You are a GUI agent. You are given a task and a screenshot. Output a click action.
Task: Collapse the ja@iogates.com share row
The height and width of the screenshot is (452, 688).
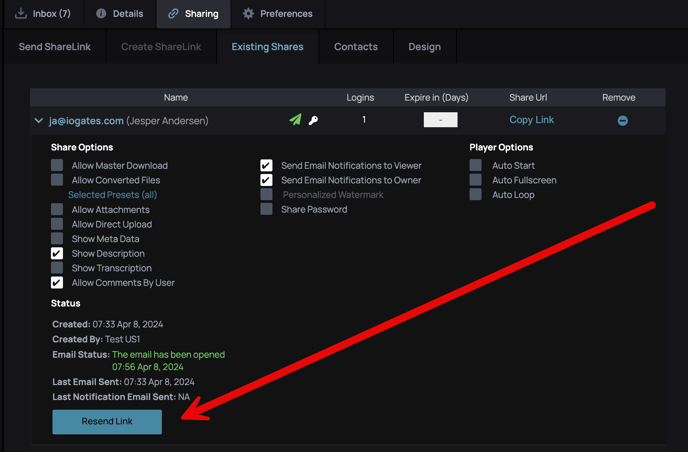[39, 121]
